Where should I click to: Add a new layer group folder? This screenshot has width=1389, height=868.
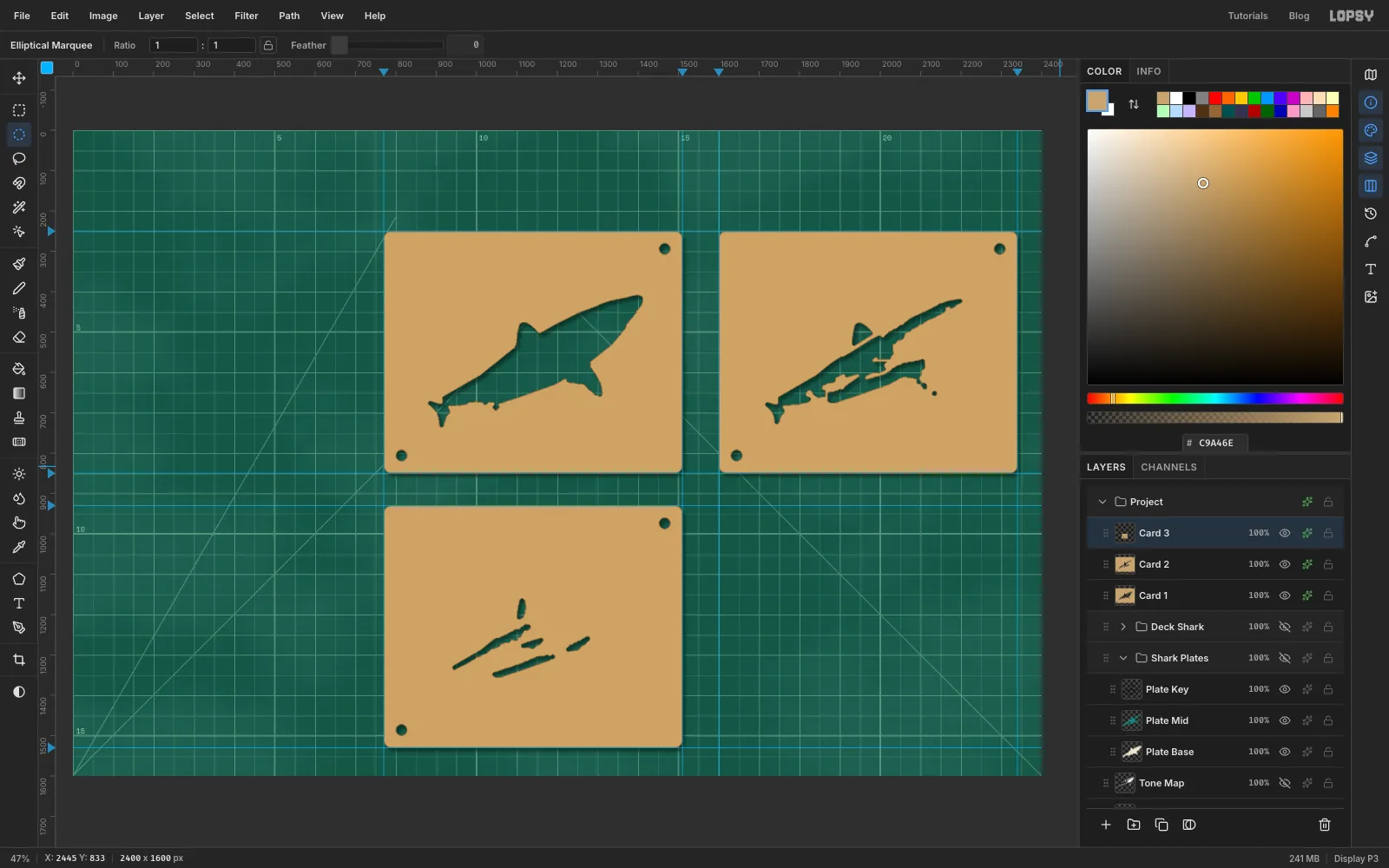1134,825
